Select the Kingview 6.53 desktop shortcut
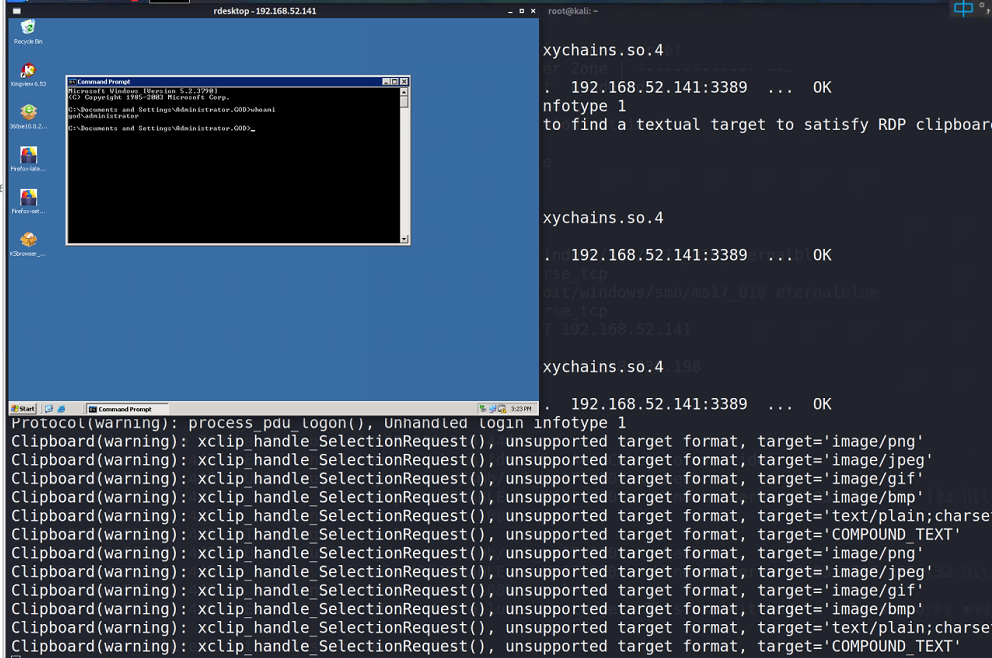 (28, 75)
